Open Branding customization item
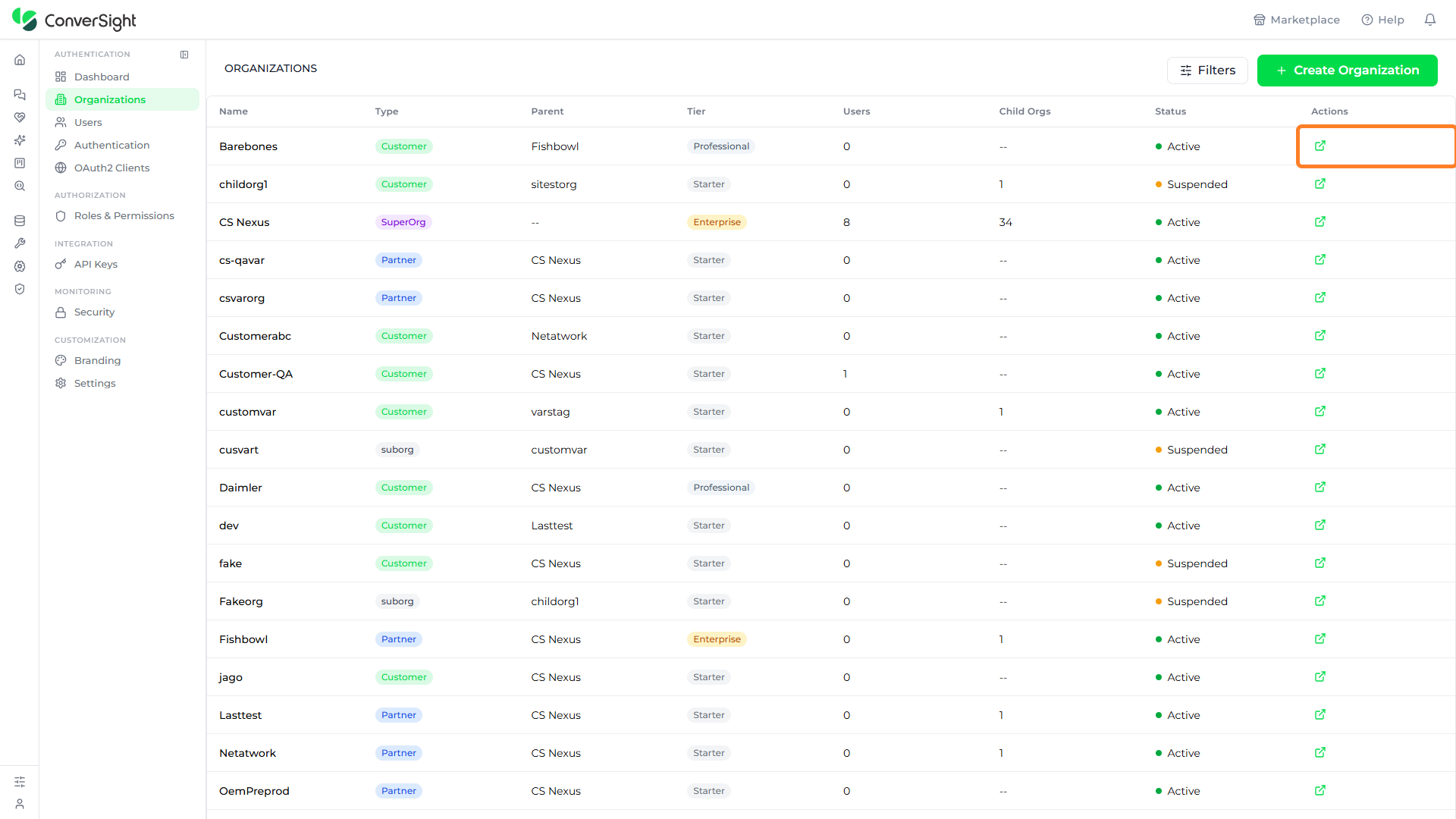 point(122,360)
